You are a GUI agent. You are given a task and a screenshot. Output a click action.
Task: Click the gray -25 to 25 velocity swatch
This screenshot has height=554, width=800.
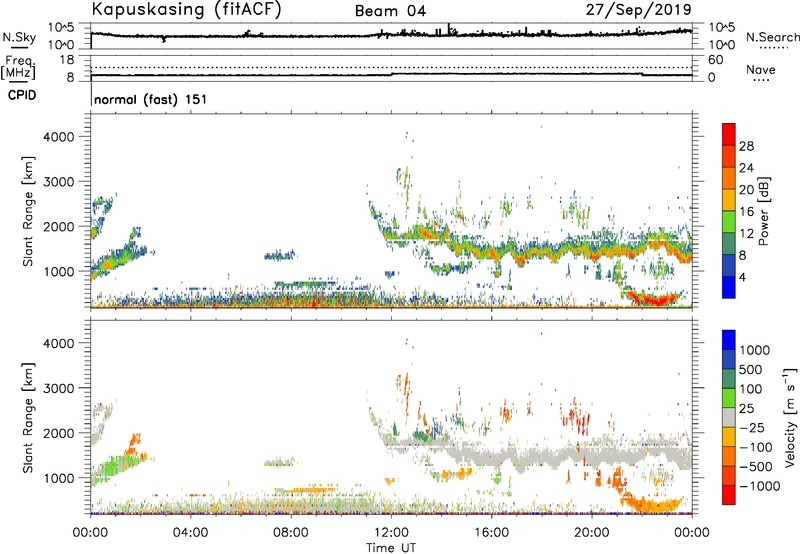point(729,417)
